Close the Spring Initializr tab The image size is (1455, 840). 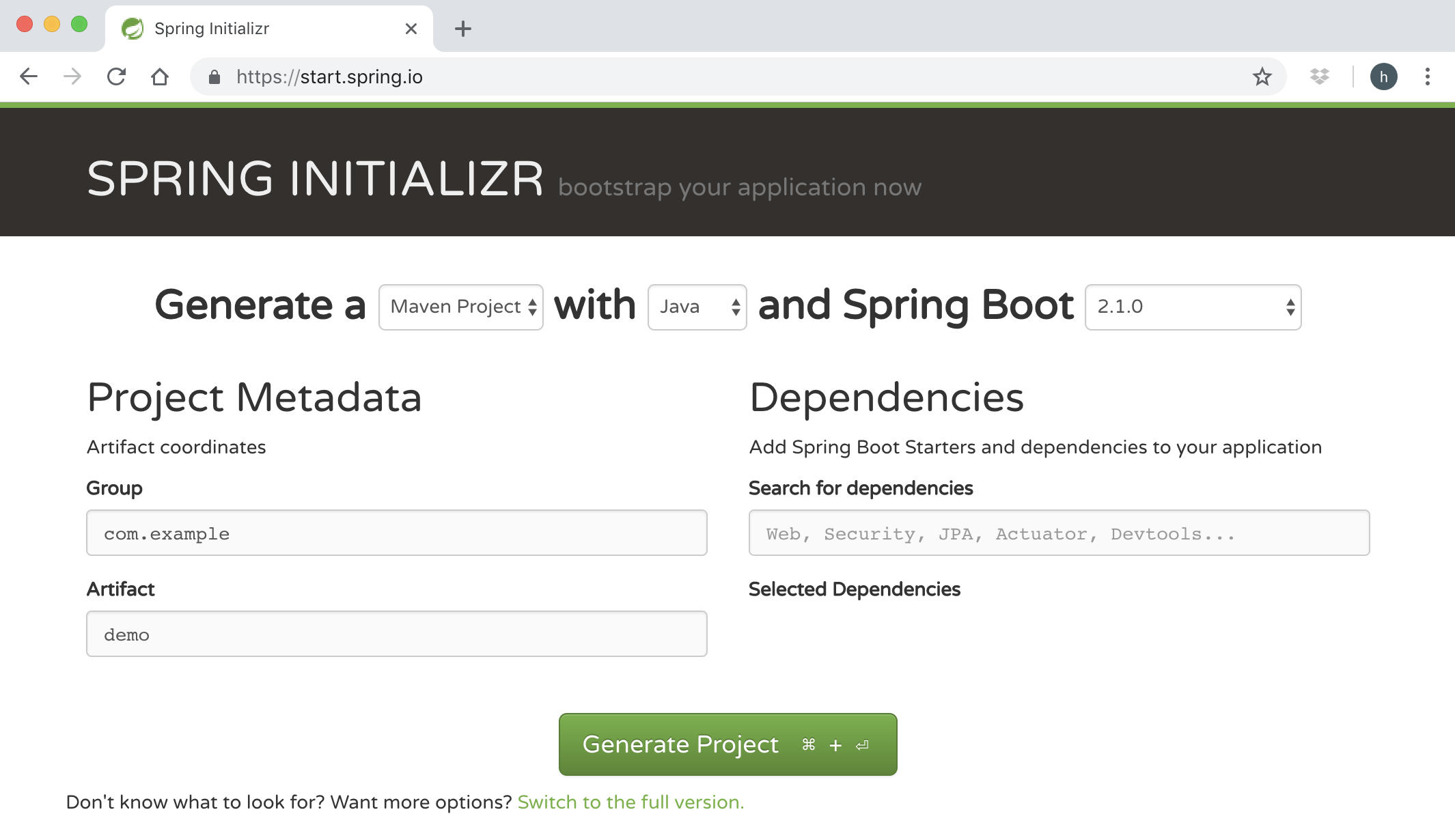click(411, 29)
